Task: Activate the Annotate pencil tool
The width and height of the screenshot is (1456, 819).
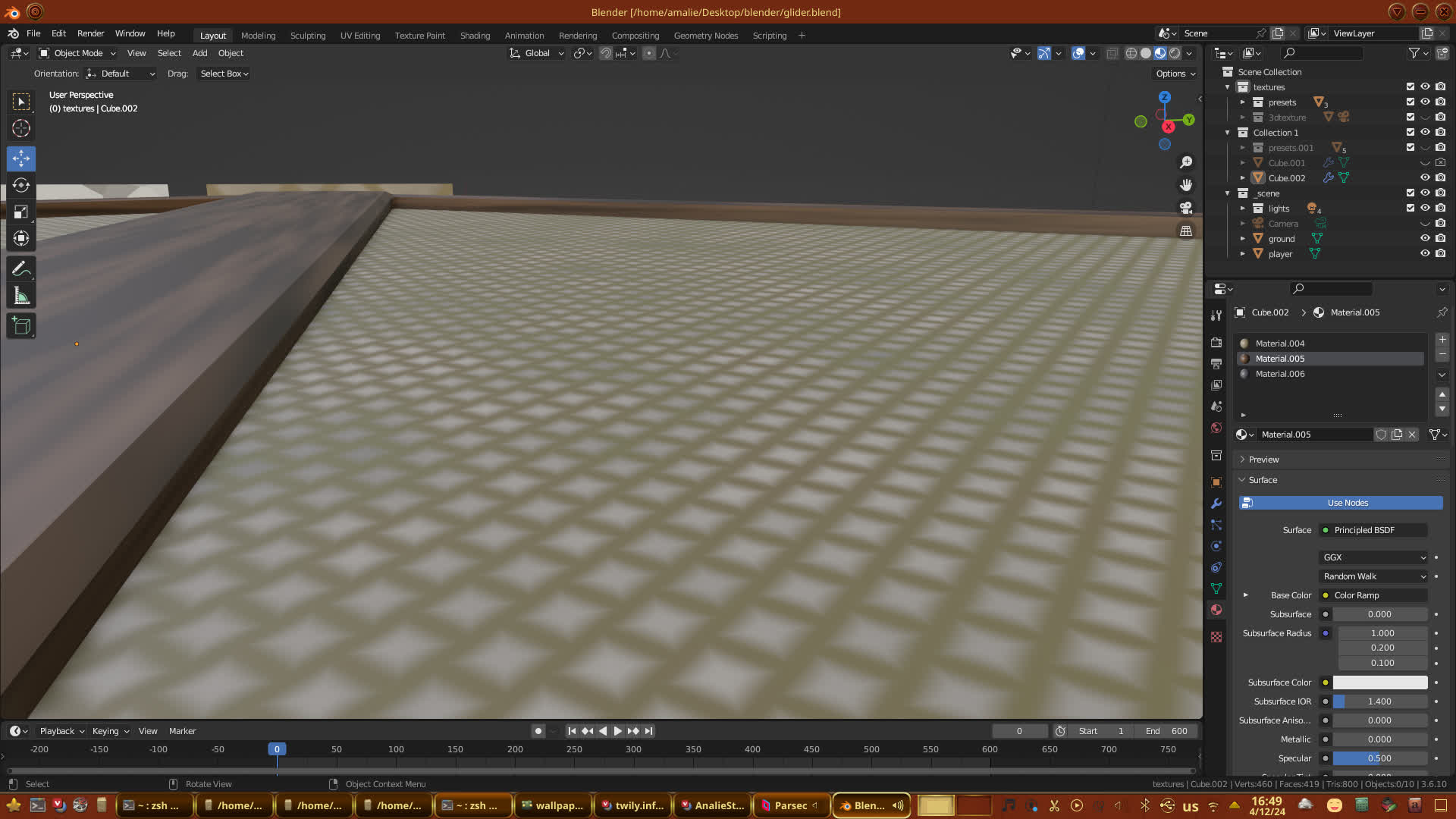Action: 21,269
